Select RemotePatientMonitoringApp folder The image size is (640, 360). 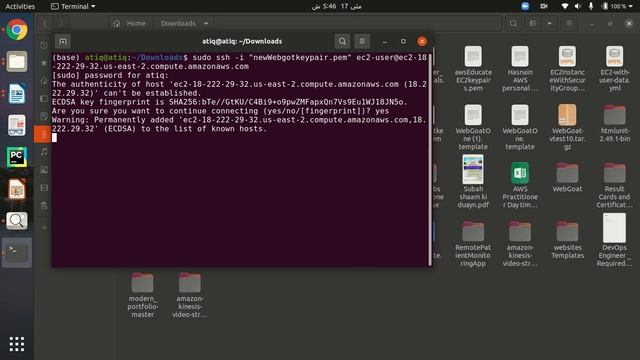473,244
